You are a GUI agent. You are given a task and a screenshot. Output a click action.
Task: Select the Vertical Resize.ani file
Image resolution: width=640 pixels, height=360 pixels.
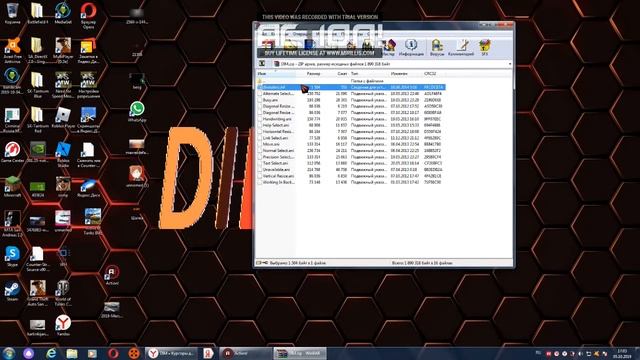(351, 176)
